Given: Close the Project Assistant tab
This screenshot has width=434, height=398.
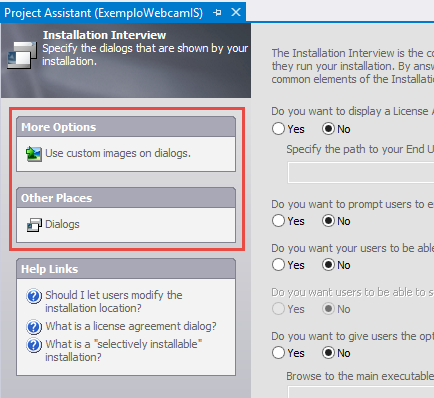Looking at the screenshot, I should tap(236, 12).
